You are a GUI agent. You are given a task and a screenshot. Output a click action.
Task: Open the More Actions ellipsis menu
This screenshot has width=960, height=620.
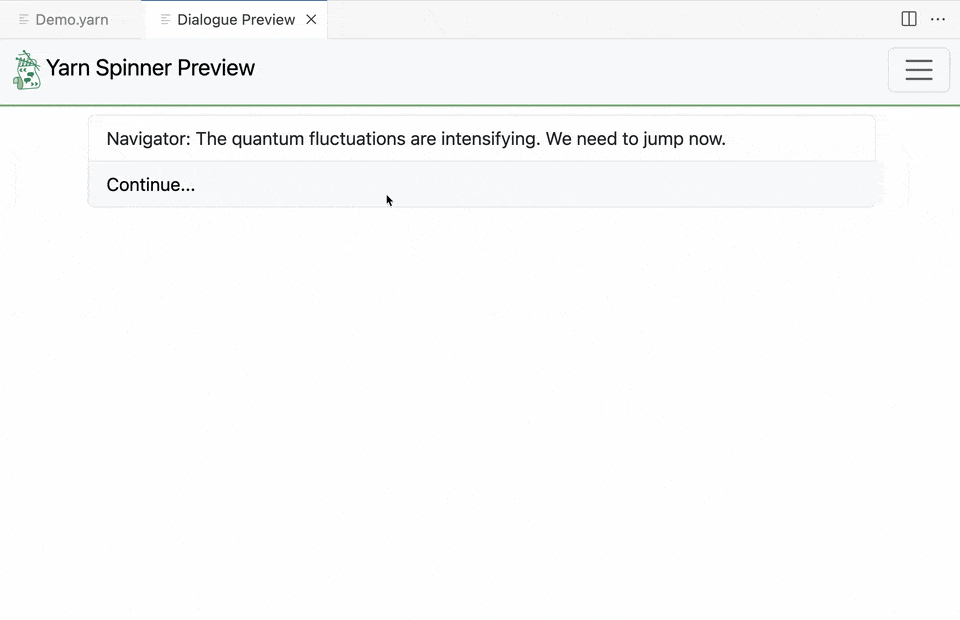pyautogui.click(x=938, y=19)
